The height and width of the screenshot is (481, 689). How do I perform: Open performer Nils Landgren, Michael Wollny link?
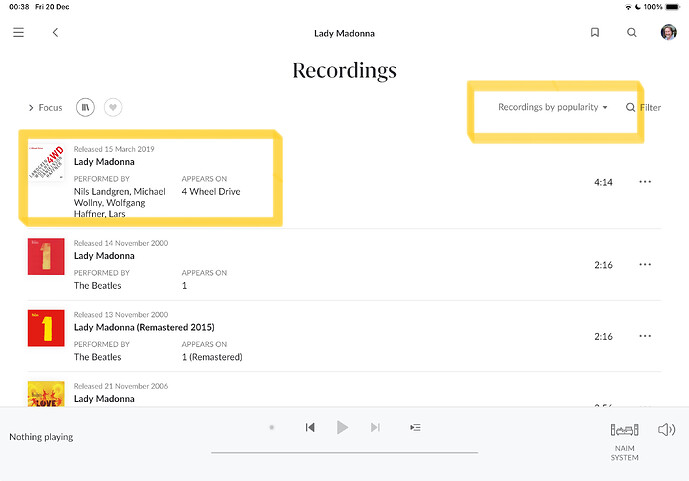(120, 203)
